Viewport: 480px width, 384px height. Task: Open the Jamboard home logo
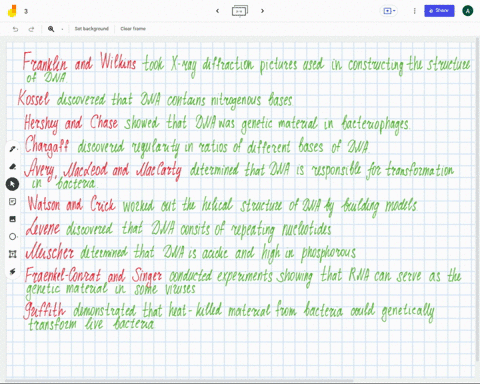click(12, 11)
